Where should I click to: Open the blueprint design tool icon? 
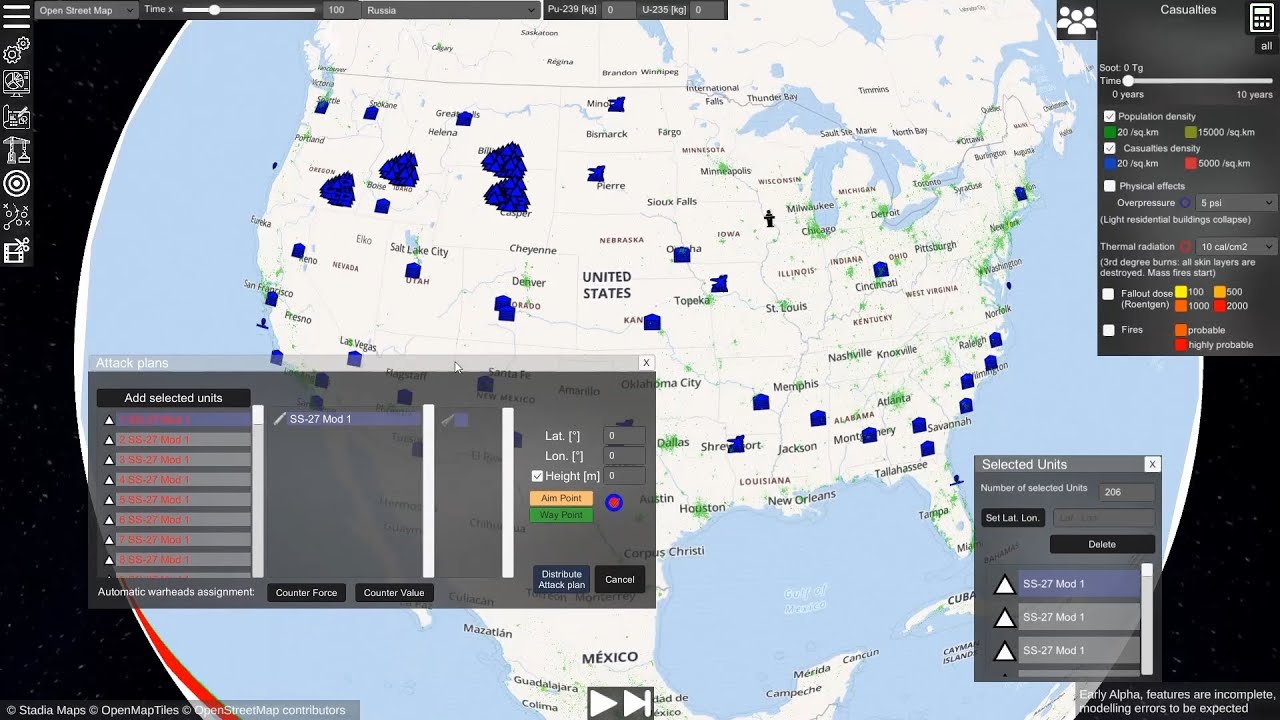(17, 117)
